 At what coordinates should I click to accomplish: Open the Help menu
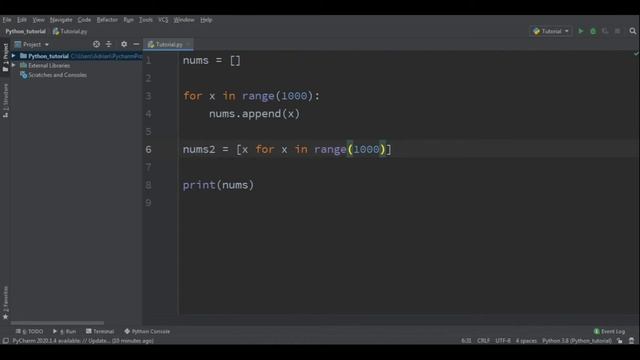[x=206, y=20]
